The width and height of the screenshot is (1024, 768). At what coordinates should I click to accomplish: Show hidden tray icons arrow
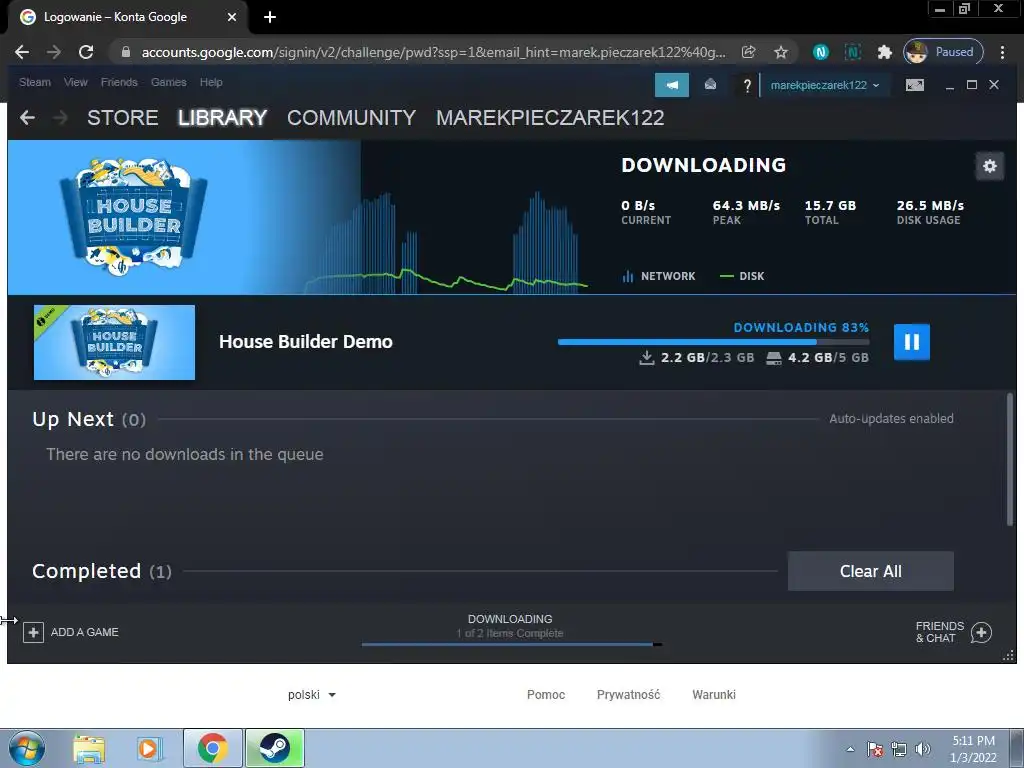click(x=850, y=749)
